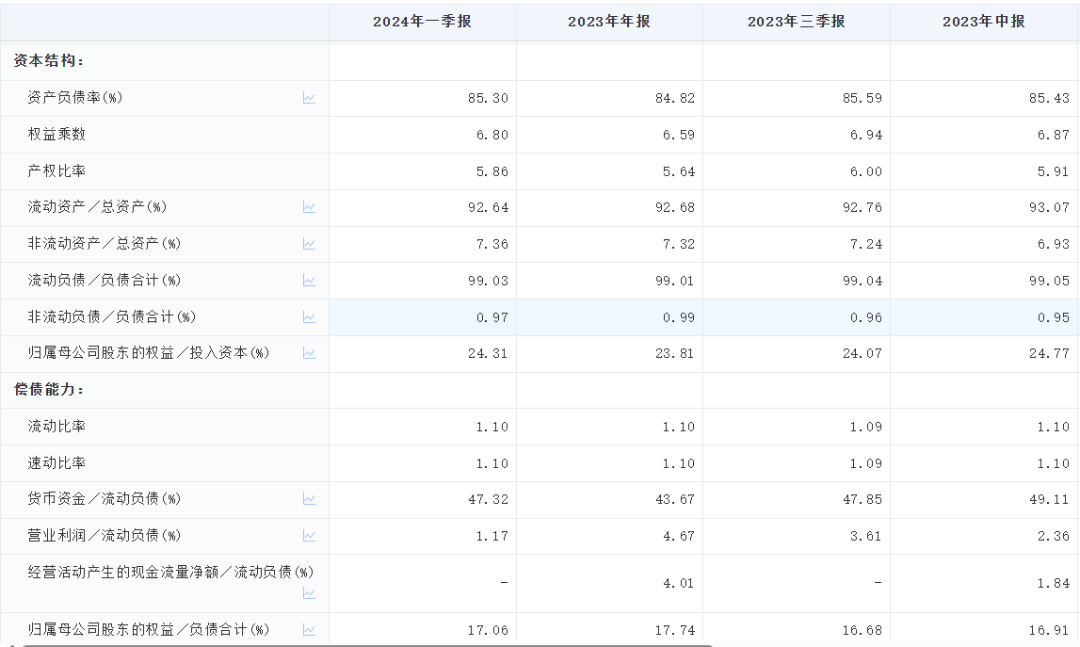Open chart icon next to 货币资金/流动负债(%)

pos(309,499)
